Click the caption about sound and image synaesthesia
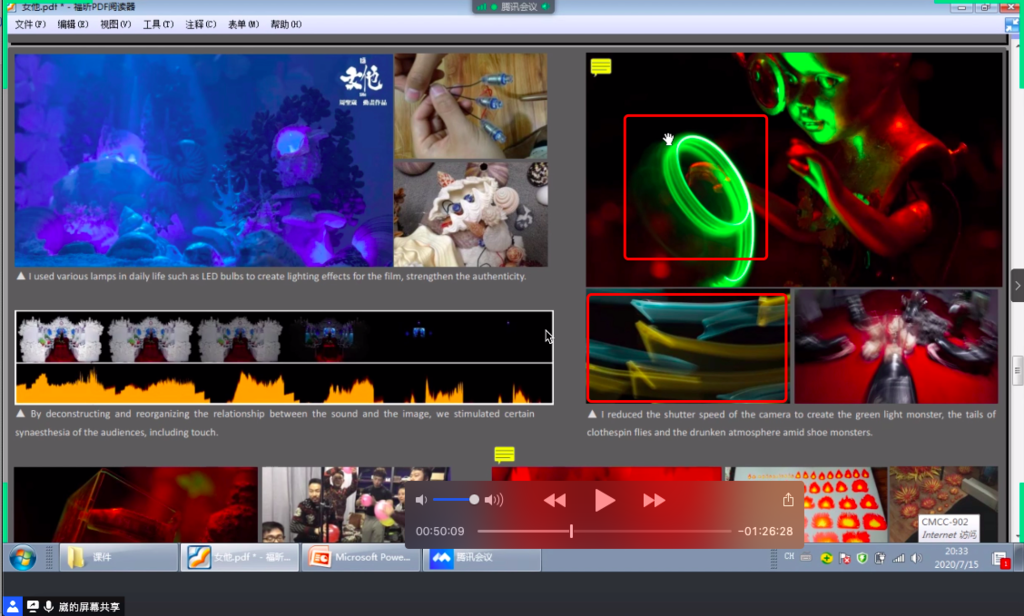This screenshot has height=616, width=1024. [275, 423]
